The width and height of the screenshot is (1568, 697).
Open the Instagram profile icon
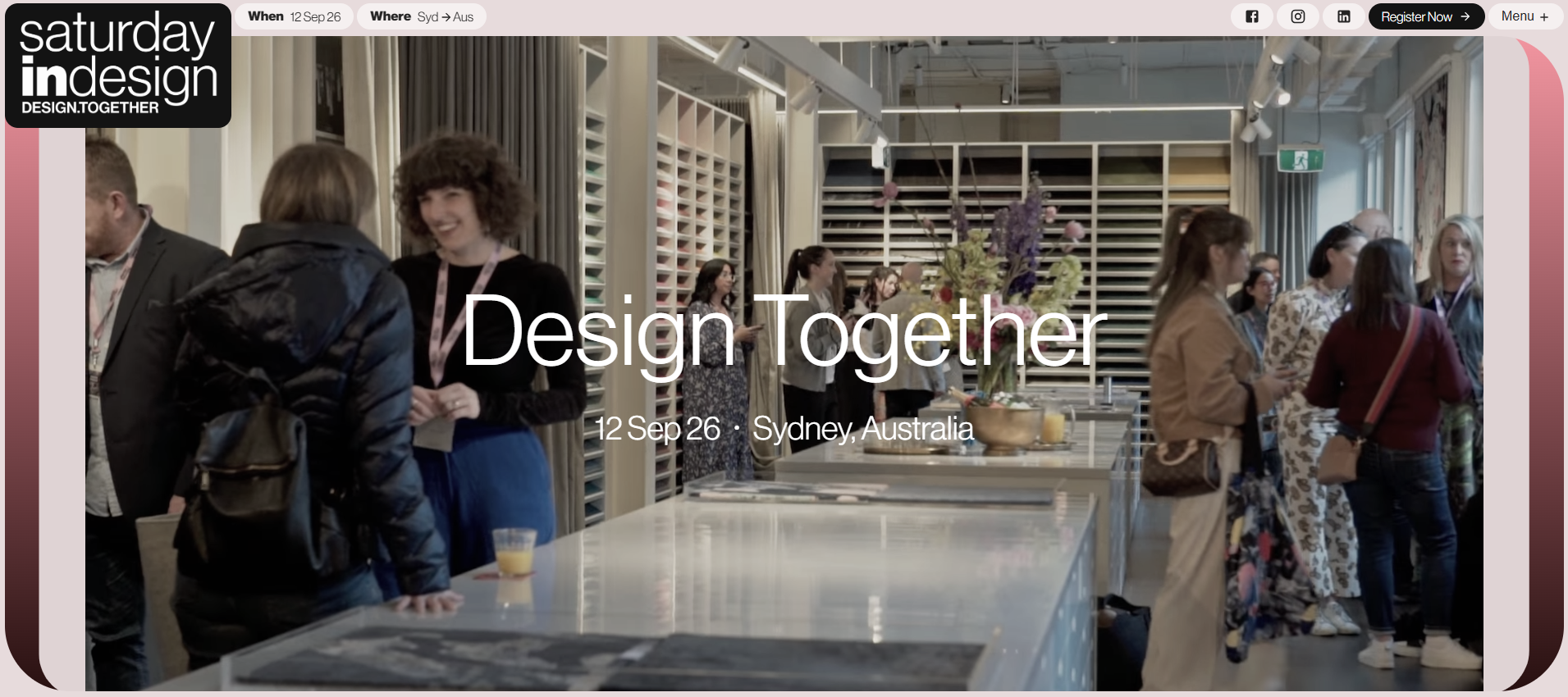pyautogui.click(x=1298, y=16)
